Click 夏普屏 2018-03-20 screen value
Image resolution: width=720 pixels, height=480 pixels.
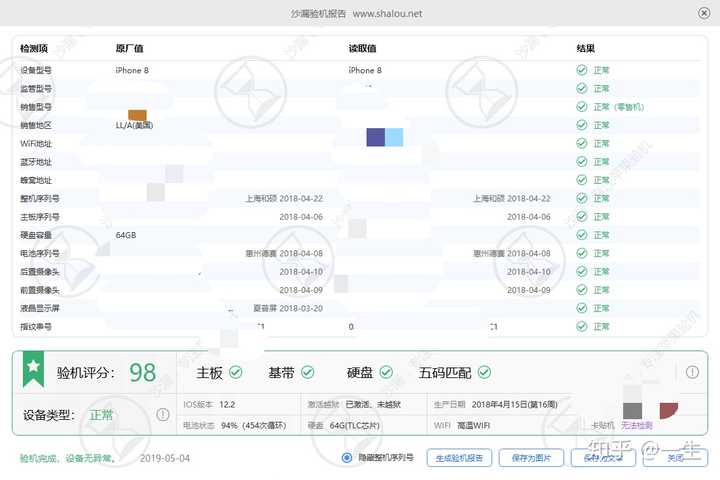click(288, 308)
